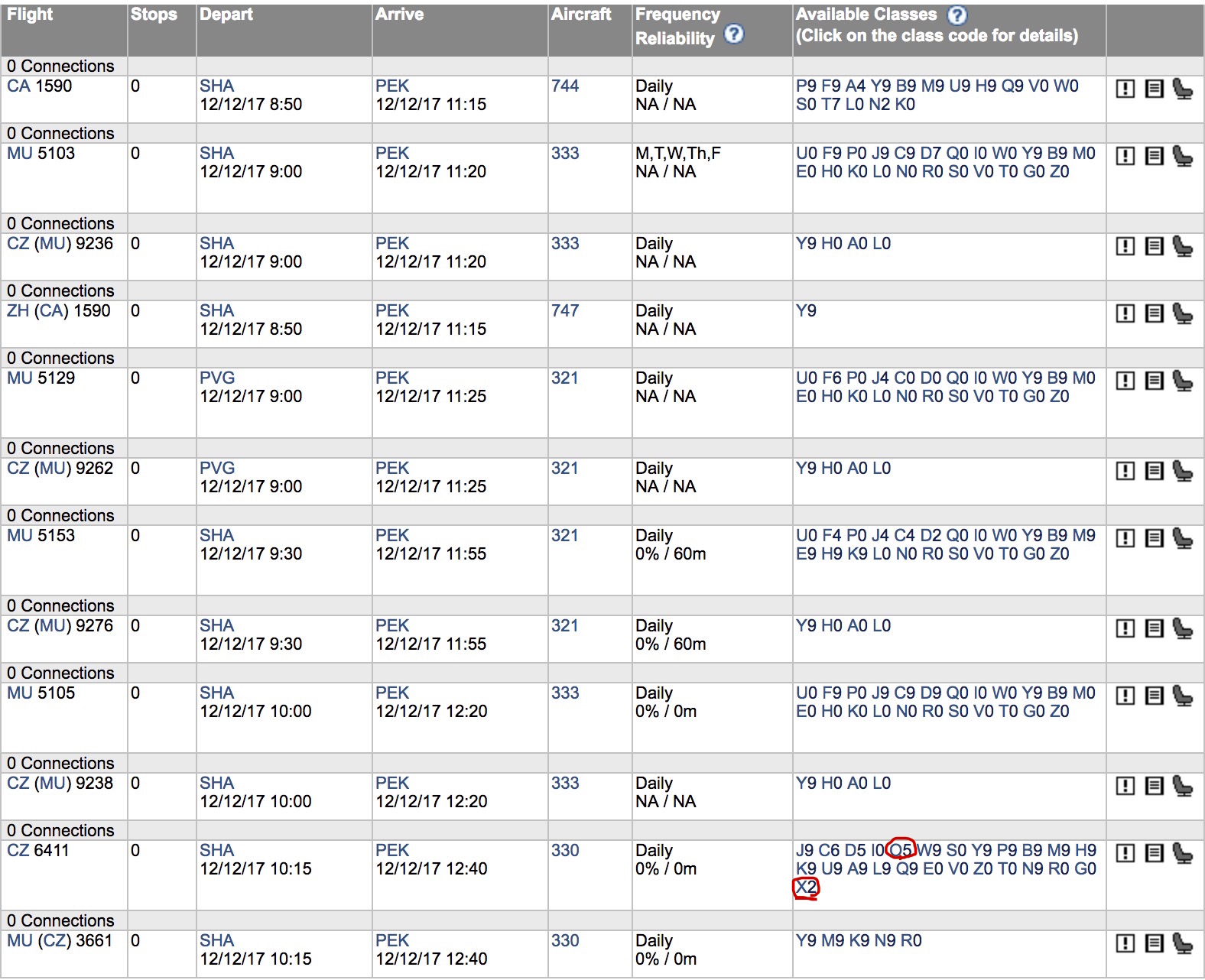Click class code F6 for MU 5129
The image size is (1205, 980).
[x=831, y=378]
